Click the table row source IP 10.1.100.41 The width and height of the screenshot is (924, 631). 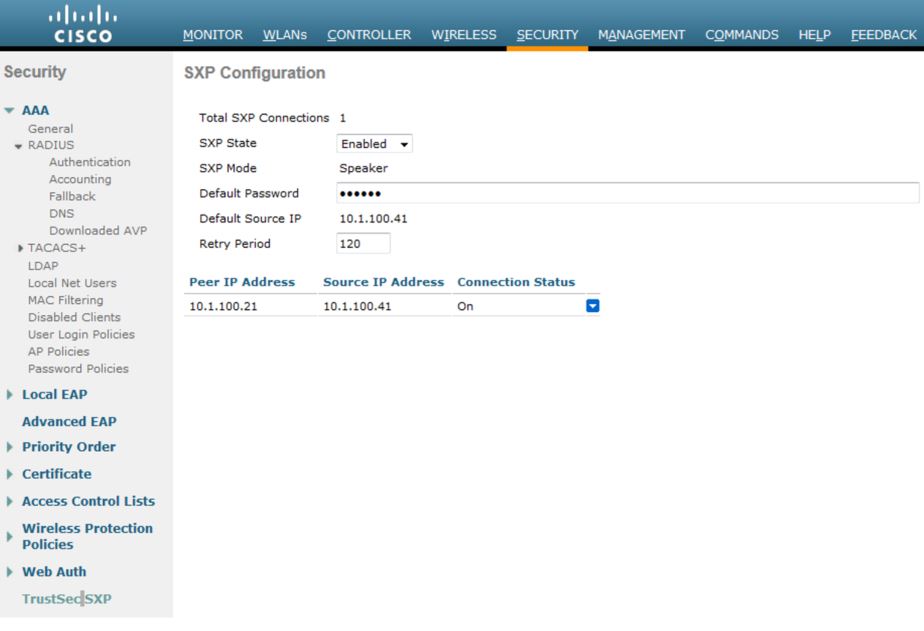pyautogui.click(x=357, y=306)
